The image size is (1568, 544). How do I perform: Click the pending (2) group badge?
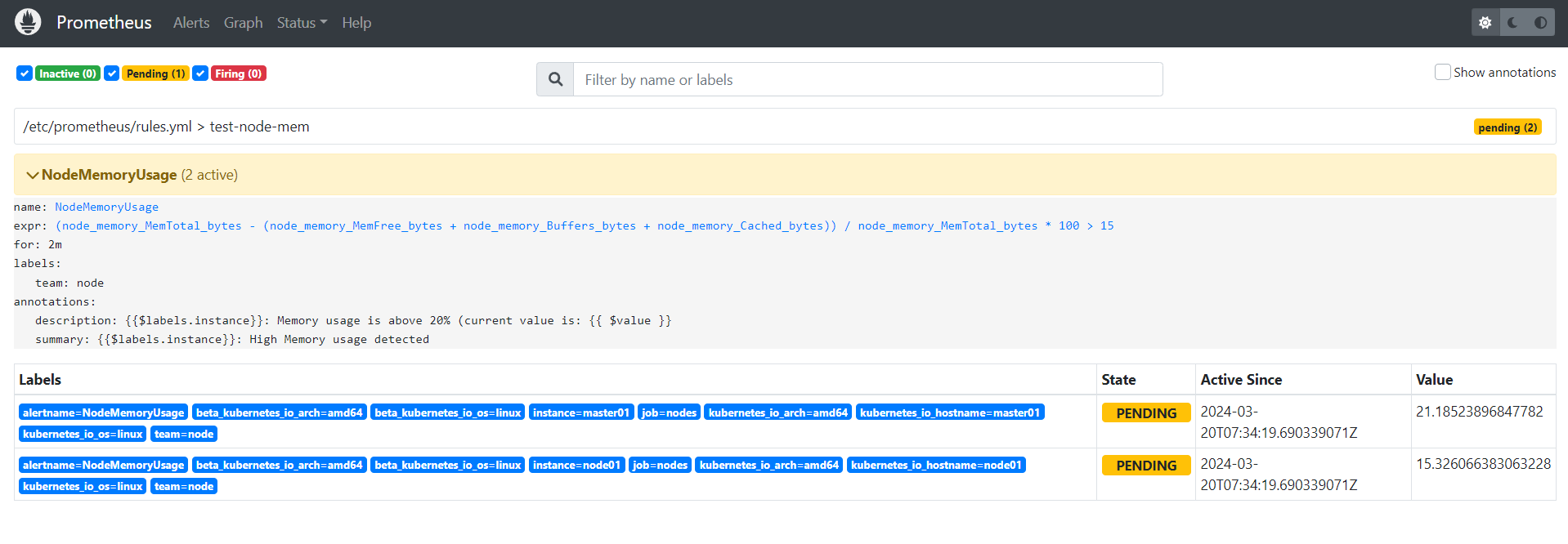[x=1508, y=127]
